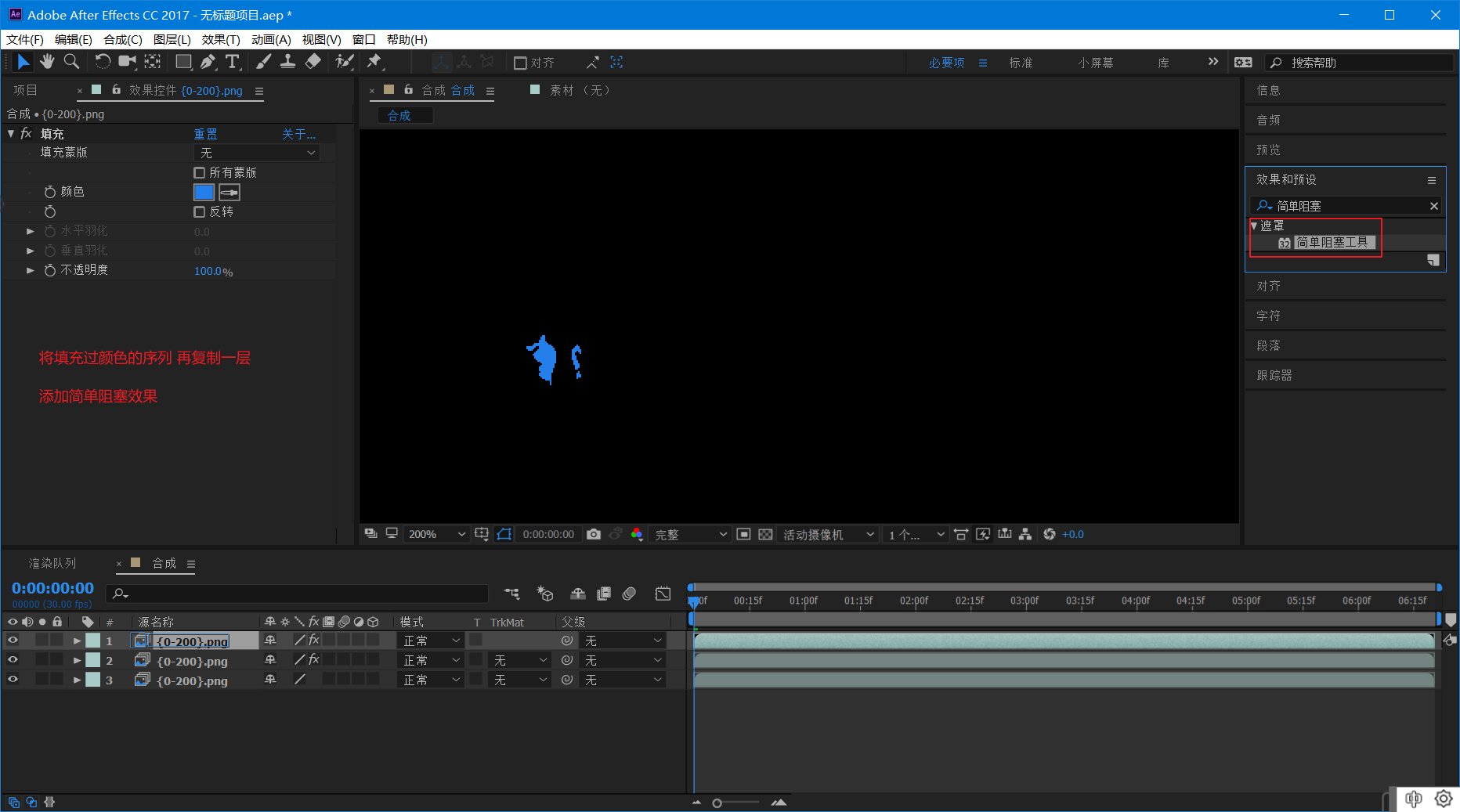Open the 200% magnification dropdown
Image resolution: width=1460 pixels, height=812 pixels.
pyautogui.click(x=437, y=534)
